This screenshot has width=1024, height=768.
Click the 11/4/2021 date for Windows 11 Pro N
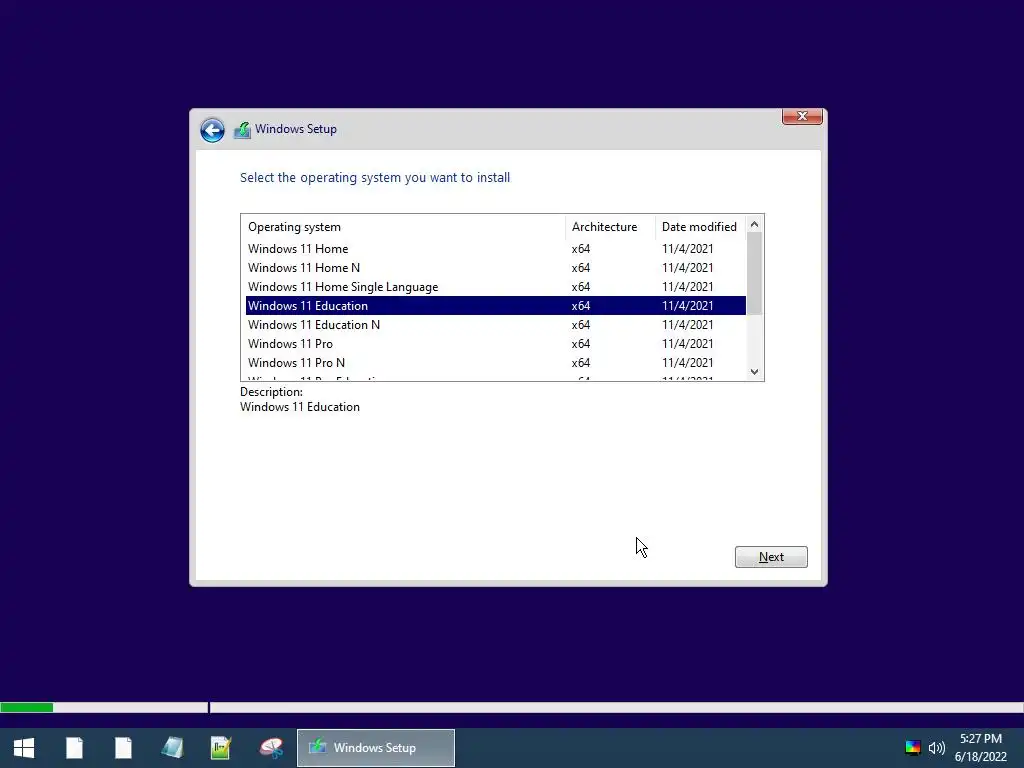tap(688, 362)
